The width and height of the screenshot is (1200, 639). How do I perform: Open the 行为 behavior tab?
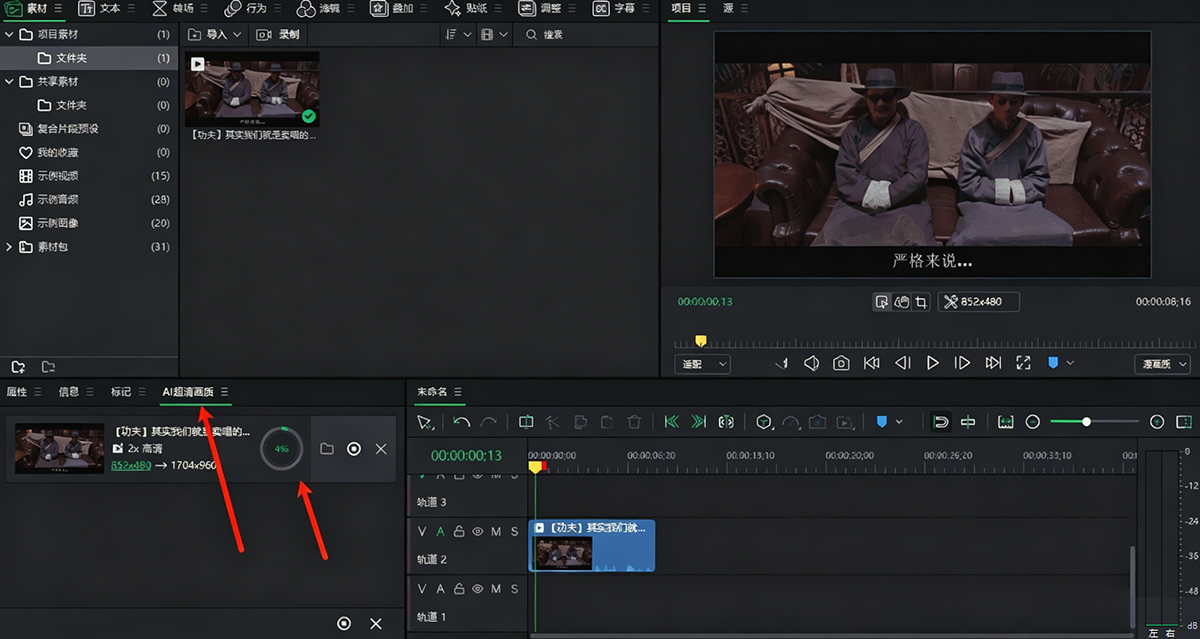[x=246, y=8]
